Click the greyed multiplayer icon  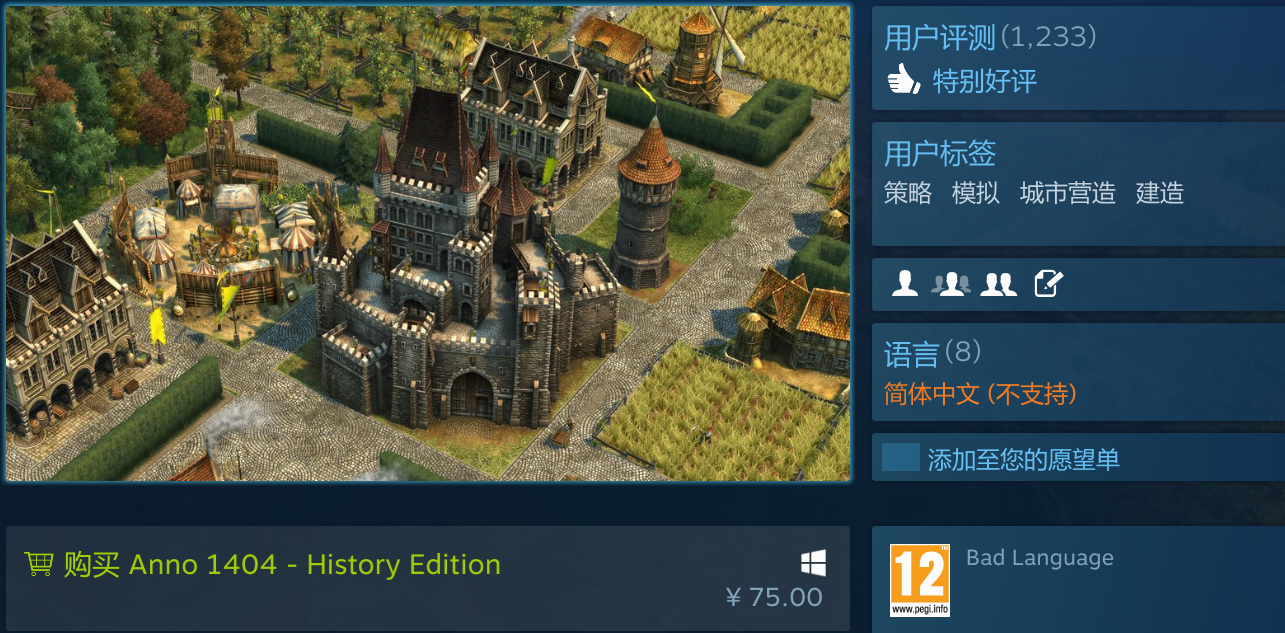(x=951, y=284)
